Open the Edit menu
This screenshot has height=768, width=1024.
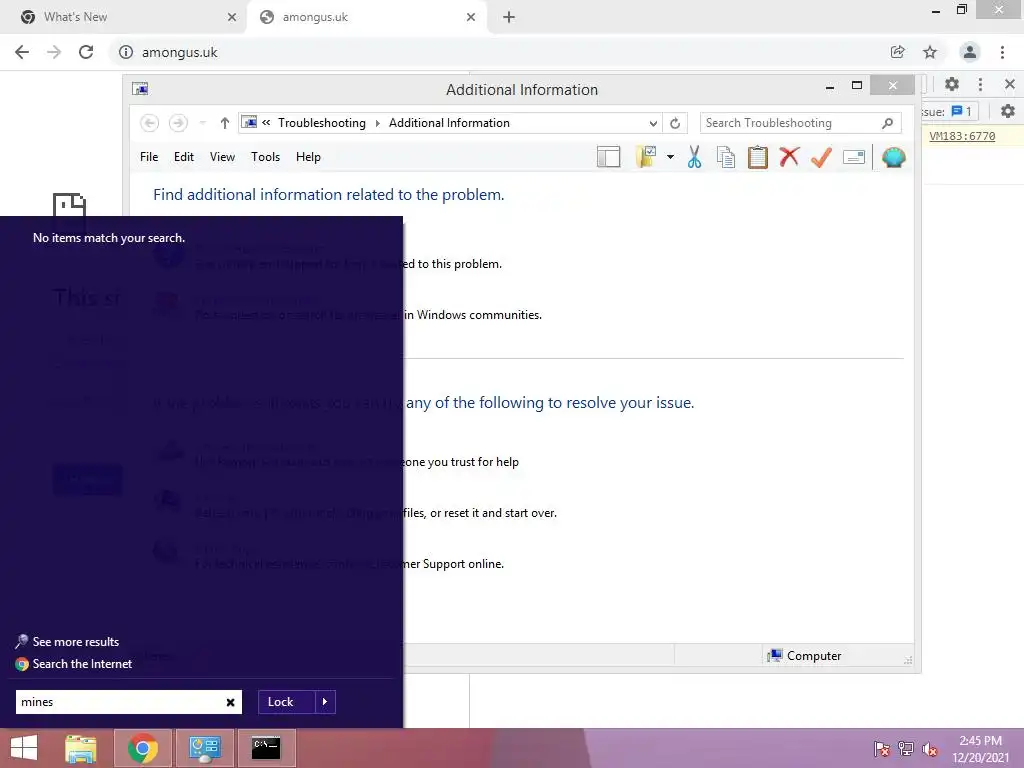point(184,157)
